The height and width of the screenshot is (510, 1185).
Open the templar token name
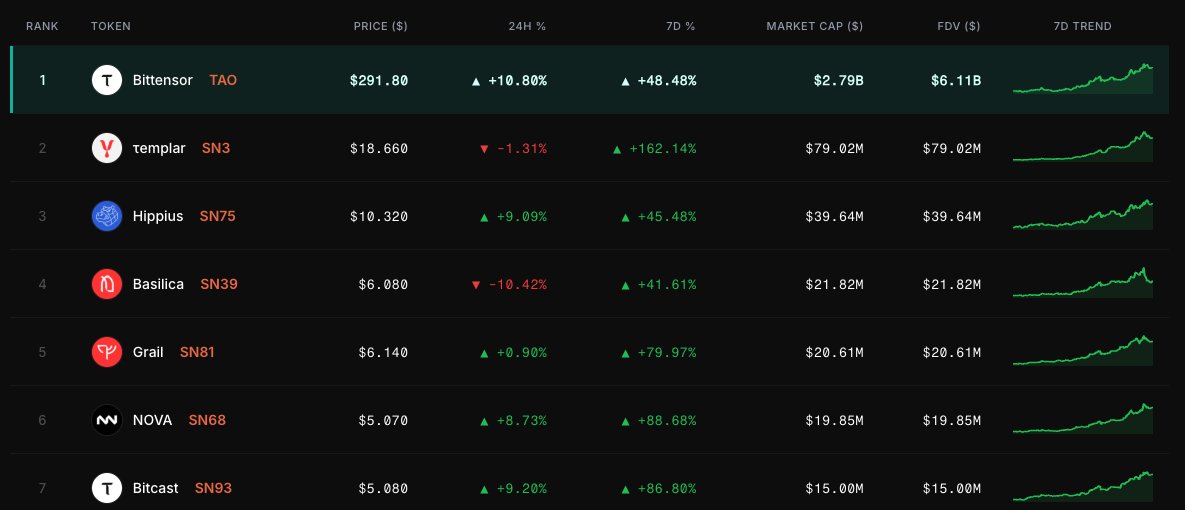(159, 148)
